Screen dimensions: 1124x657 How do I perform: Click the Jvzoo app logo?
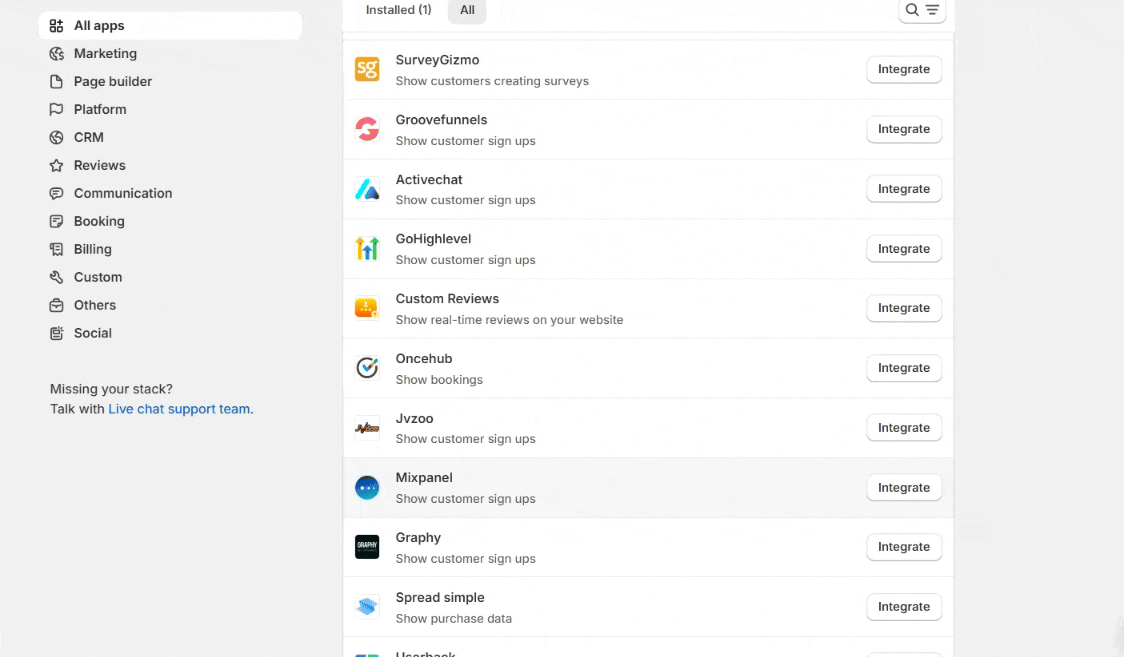click(x=367, y=428)
